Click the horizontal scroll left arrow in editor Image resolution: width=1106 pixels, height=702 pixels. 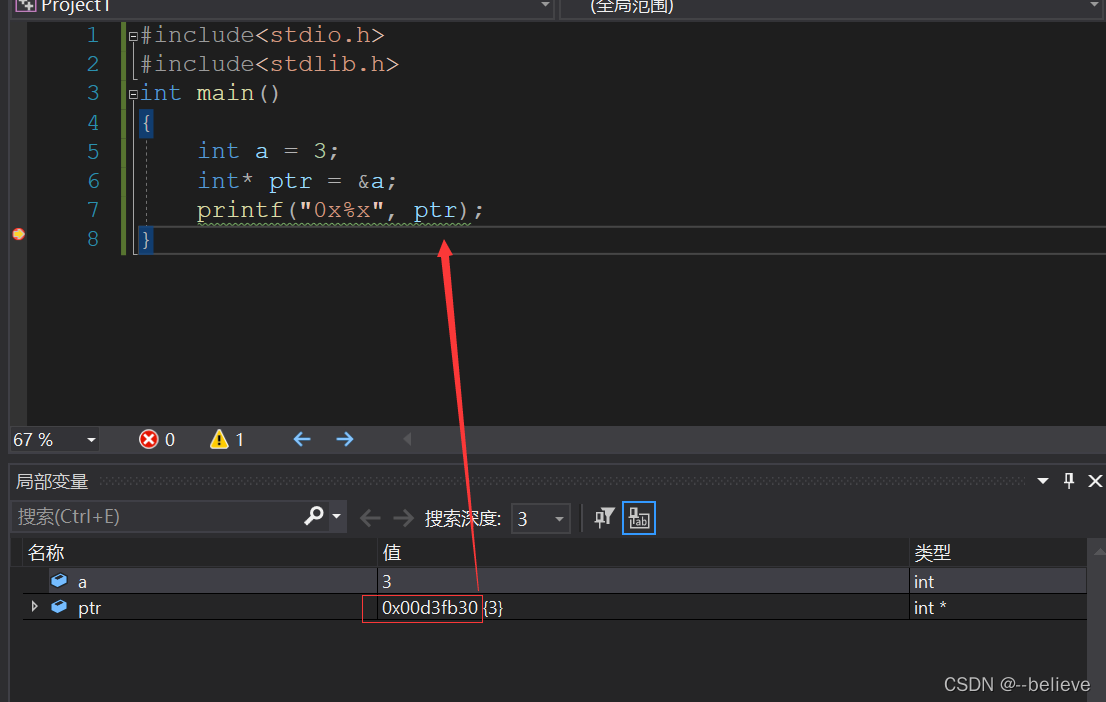point(407,440)
